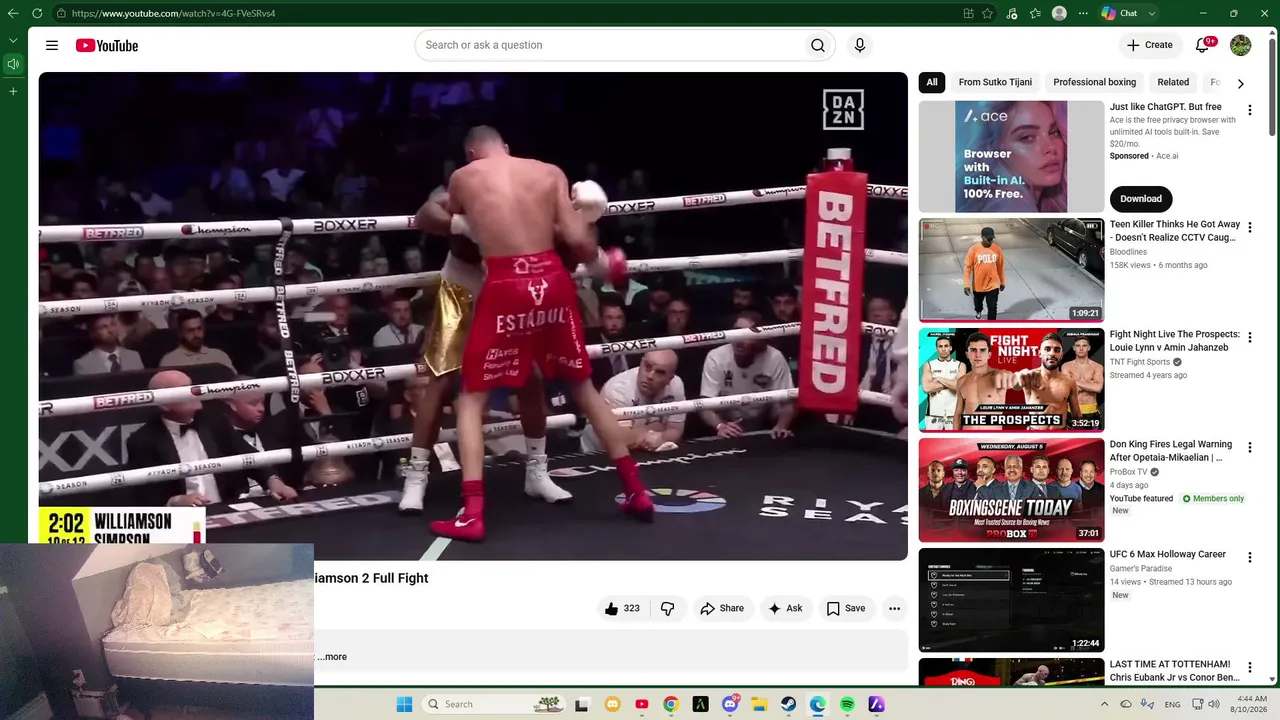Open the Fight Night Live thumbnail
Viewport: 1280px width, 720px height.
tap(1011, 380)
